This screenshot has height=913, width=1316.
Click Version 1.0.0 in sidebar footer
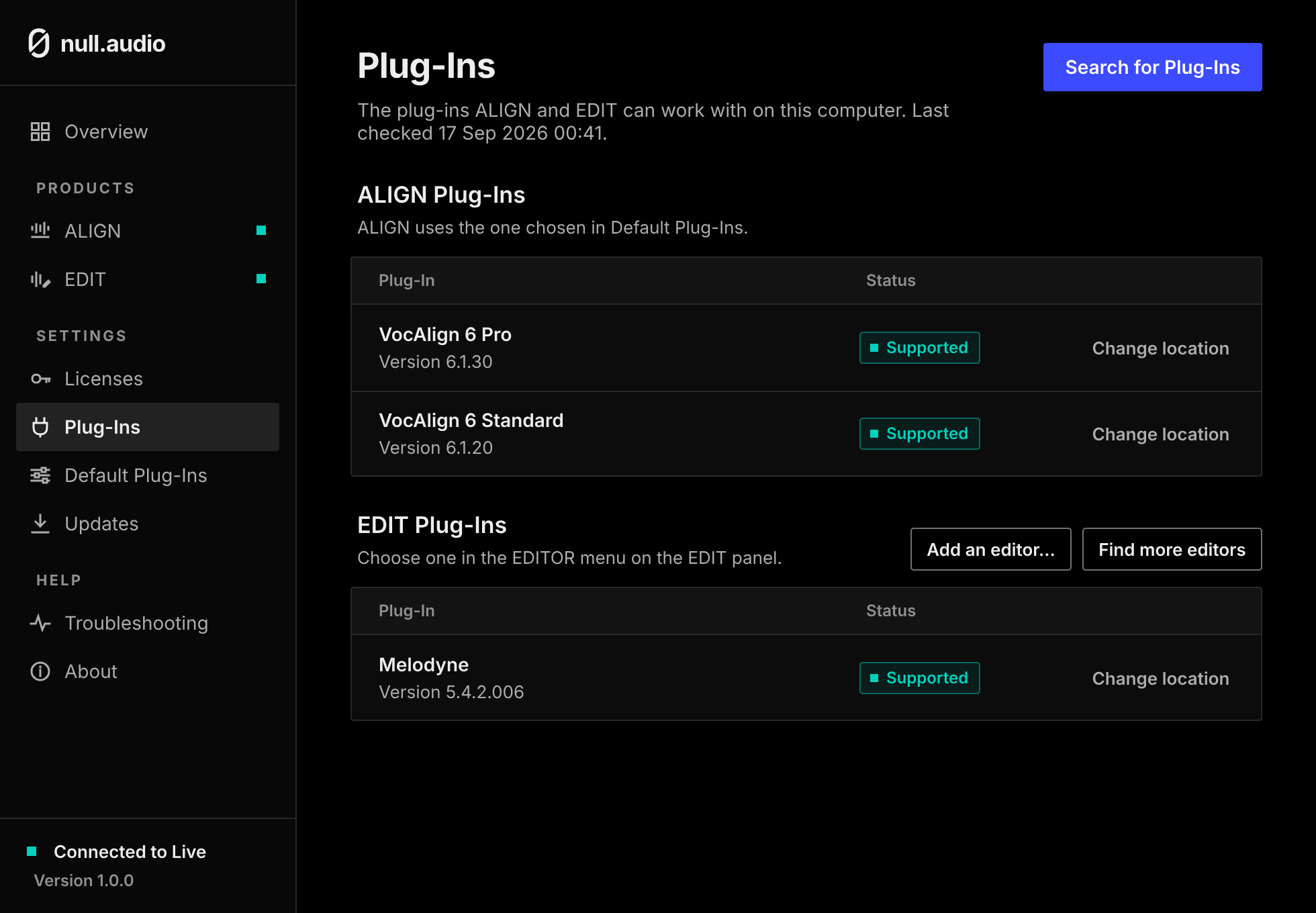point(84,880)
